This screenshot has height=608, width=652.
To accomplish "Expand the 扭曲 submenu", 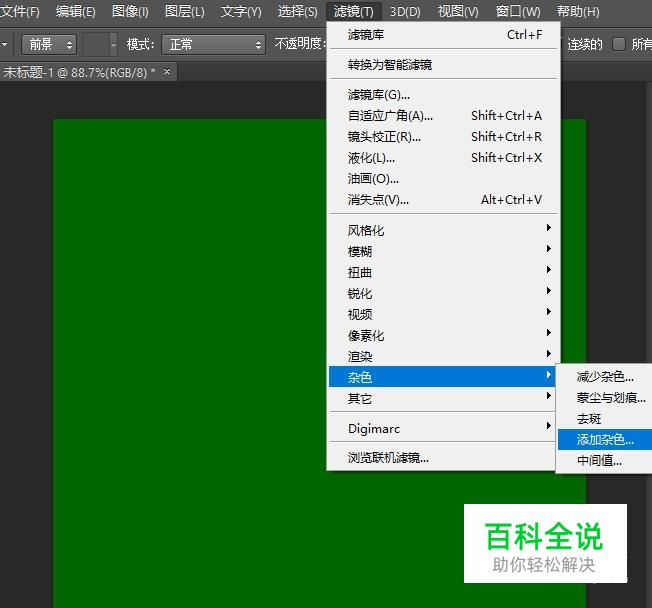I will click(x=444, y=272).
